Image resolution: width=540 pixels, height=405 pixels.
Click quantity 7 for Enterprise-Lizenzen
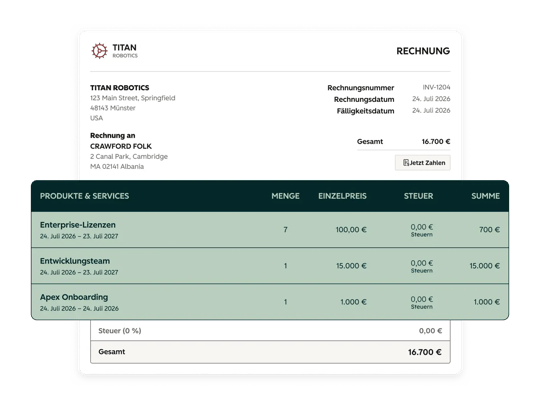[285, 230]
